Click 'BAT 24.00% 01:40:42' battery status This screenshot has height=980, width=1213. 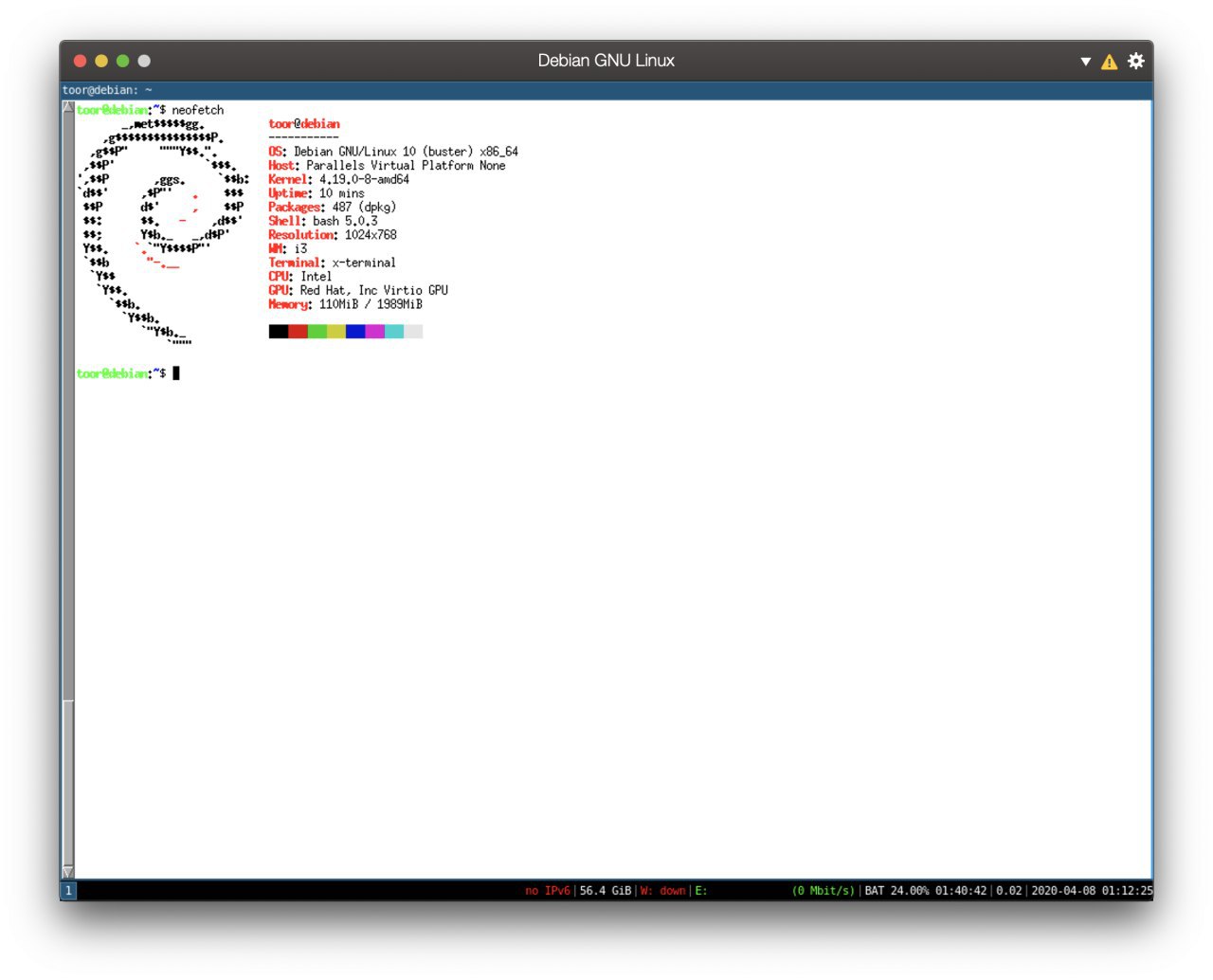point(926,891)
